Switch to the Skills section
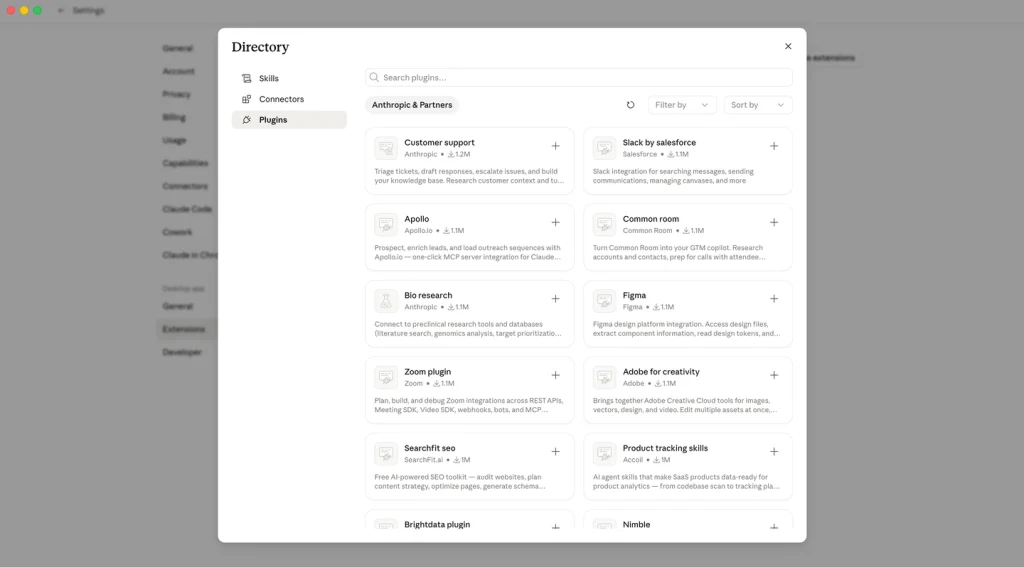The image size is (1024, 567). click(x=289, y=78)
